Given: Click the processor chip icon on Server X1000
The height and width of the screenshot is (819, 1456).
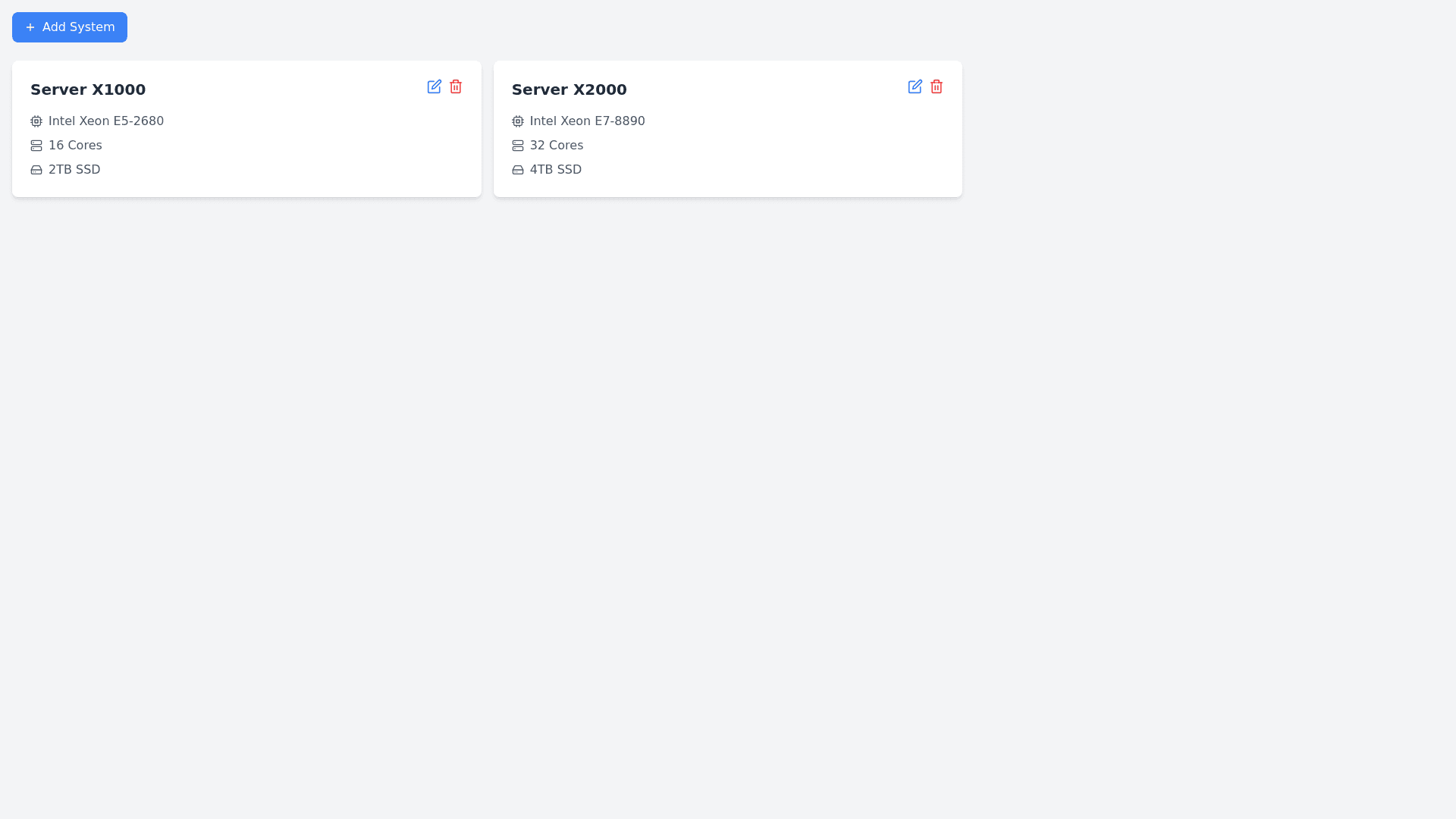Looking at the screenshot, I should tap(36, 121).
